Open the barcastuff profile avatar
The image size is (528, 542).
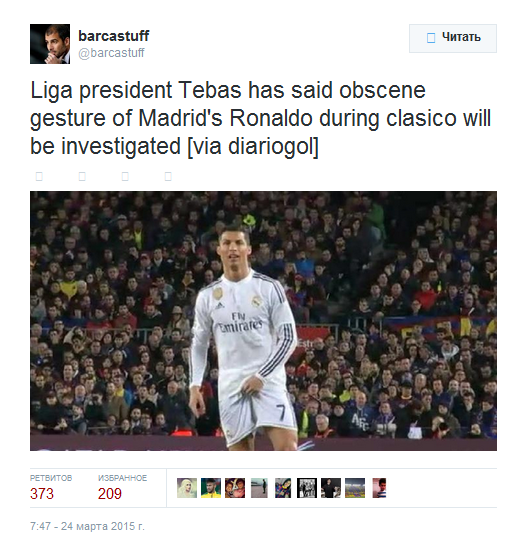click(x=50, y=44)
